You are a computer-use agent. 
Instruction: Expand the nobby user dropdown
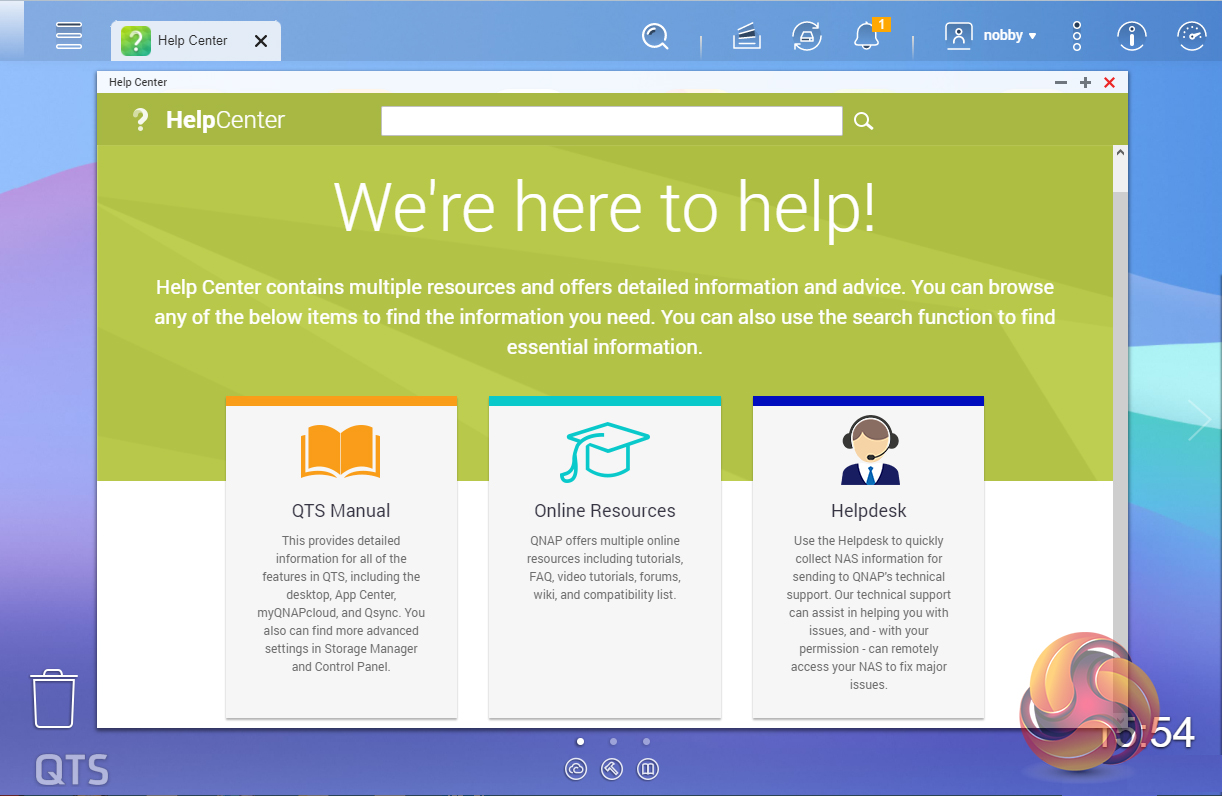click(x=991, y=36)
